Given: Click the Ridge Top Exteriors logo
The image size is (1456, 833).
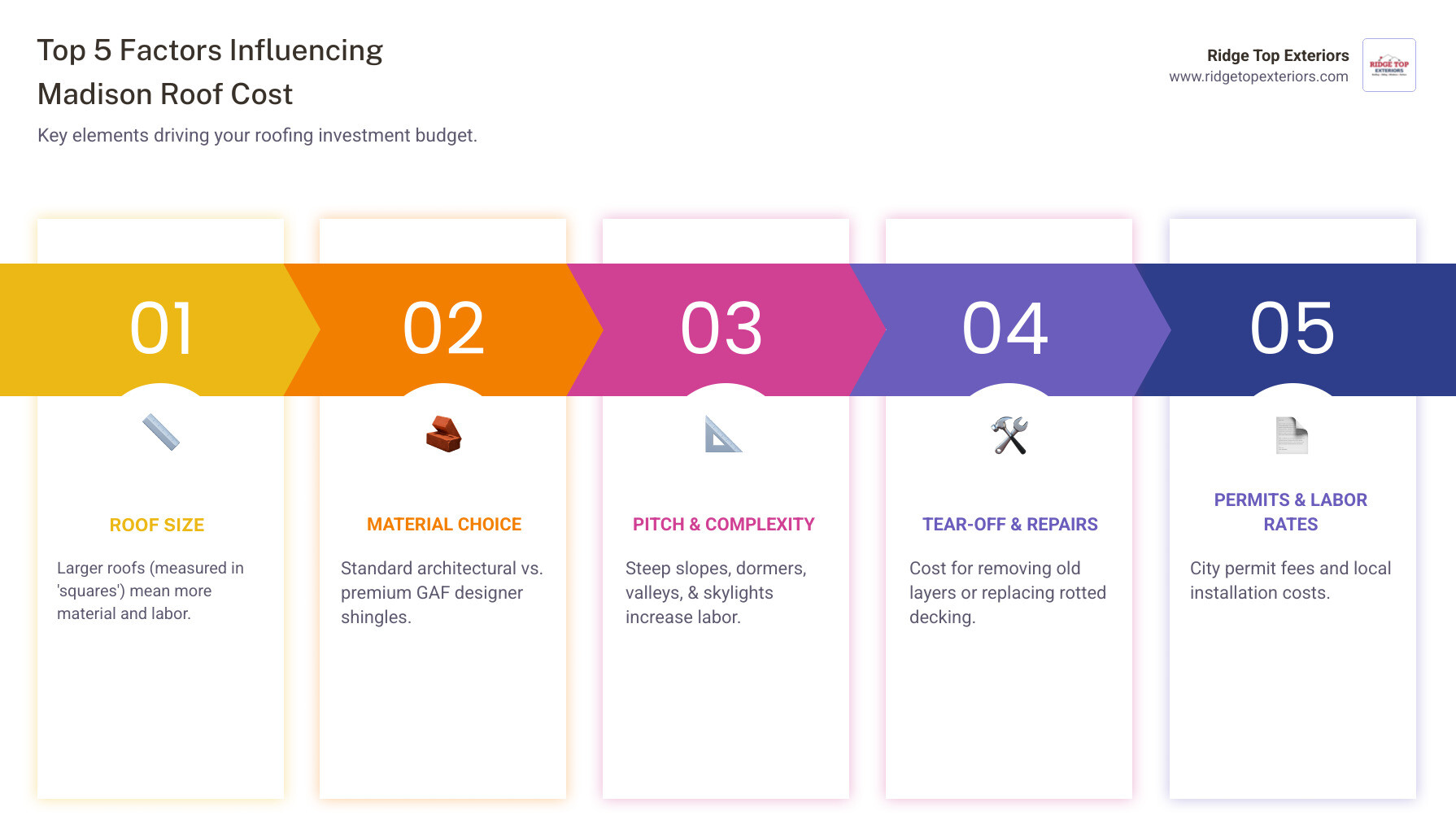Looking at the screenshot, I should 1389,65.
